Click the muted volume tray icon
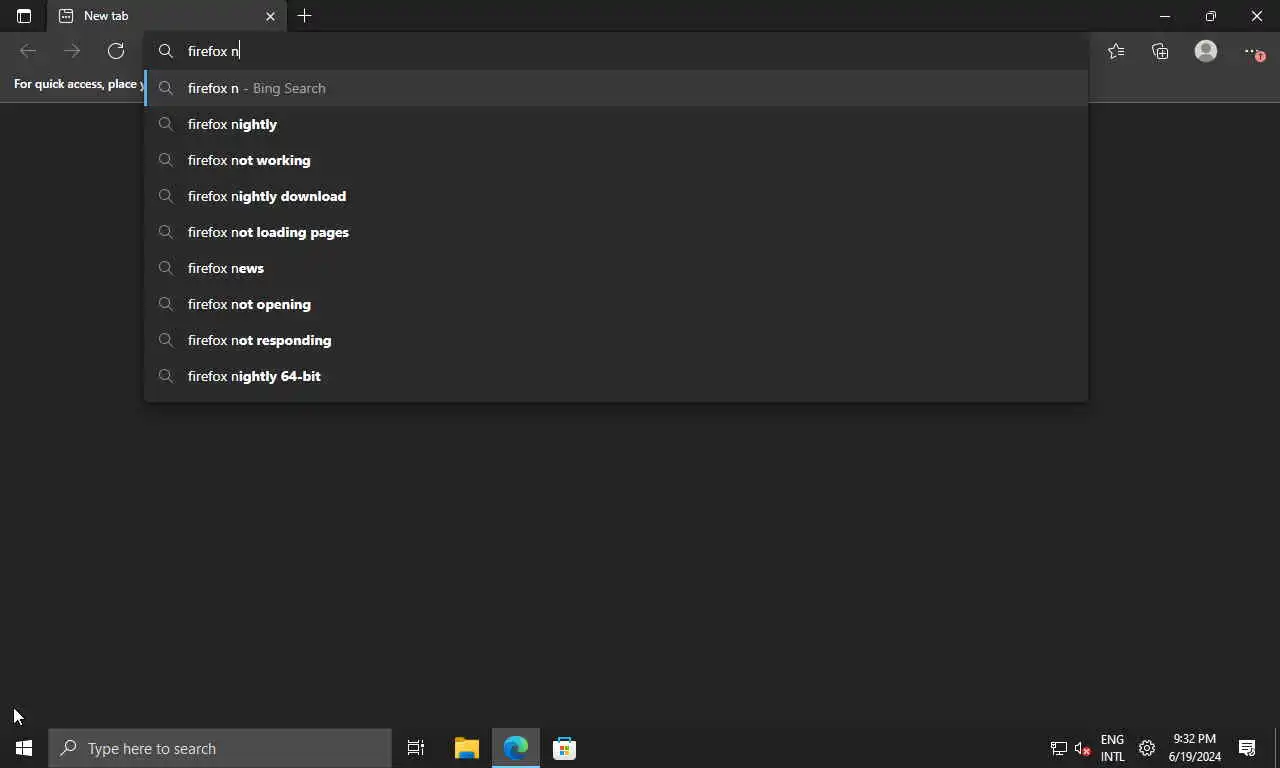 [1083, 748]
